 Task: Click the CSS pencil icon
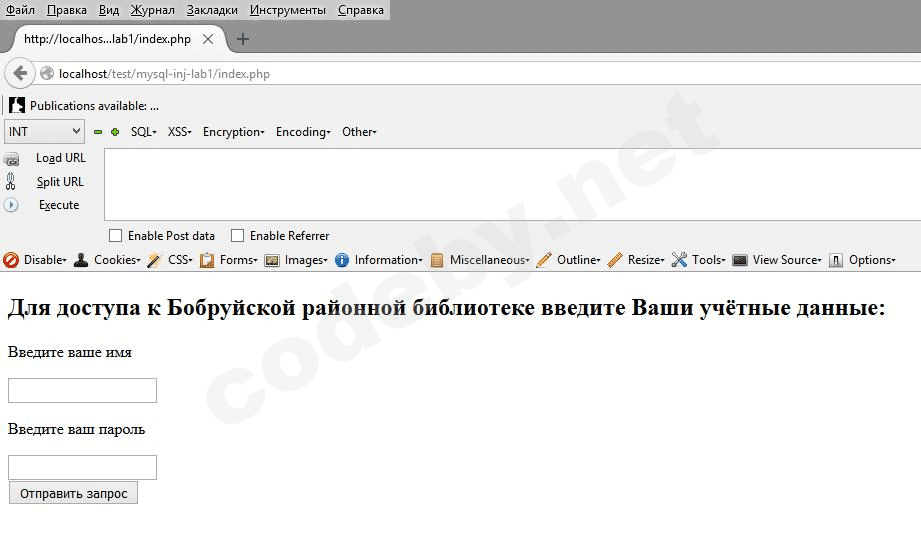[154, 260]
